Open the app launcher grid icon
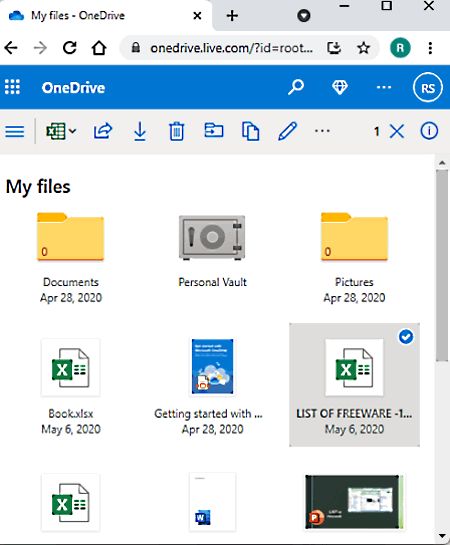Screen dimensions: 450x545 coord(13,87)
